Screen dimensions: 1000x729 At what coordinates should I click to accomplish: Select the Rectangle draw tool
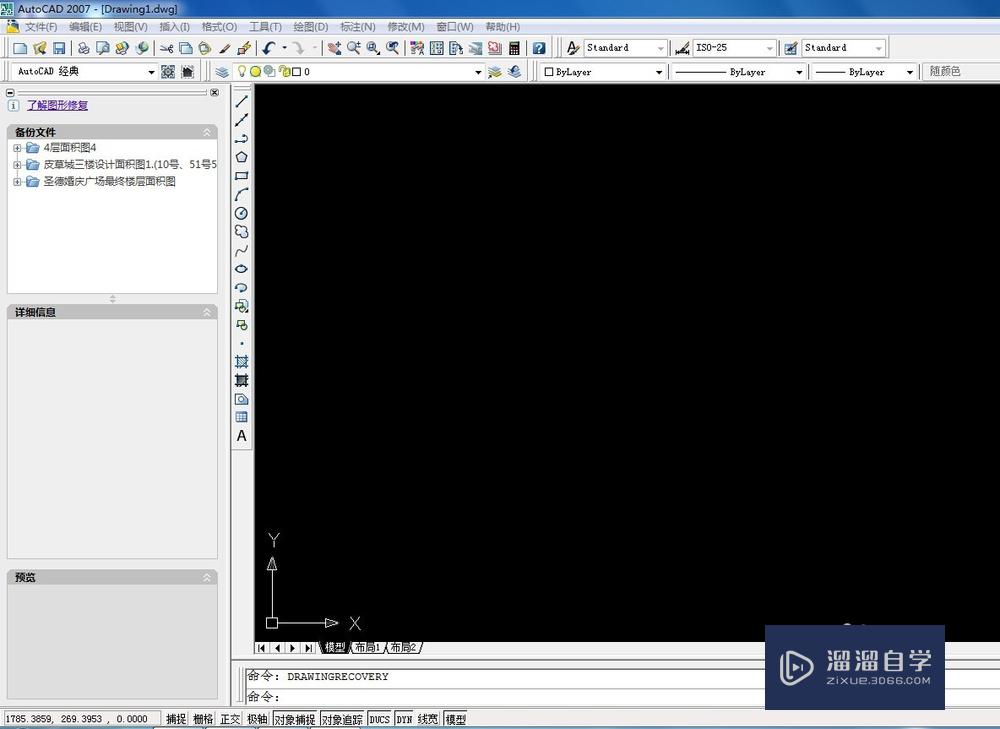pyautogui.click(x=242, y=175)
